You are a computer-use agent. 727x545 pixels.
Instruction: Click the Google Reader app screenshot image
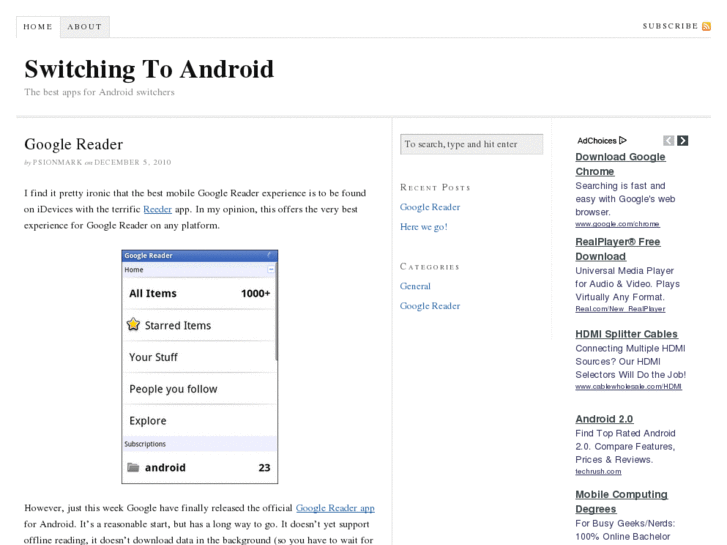coord(200,367)
